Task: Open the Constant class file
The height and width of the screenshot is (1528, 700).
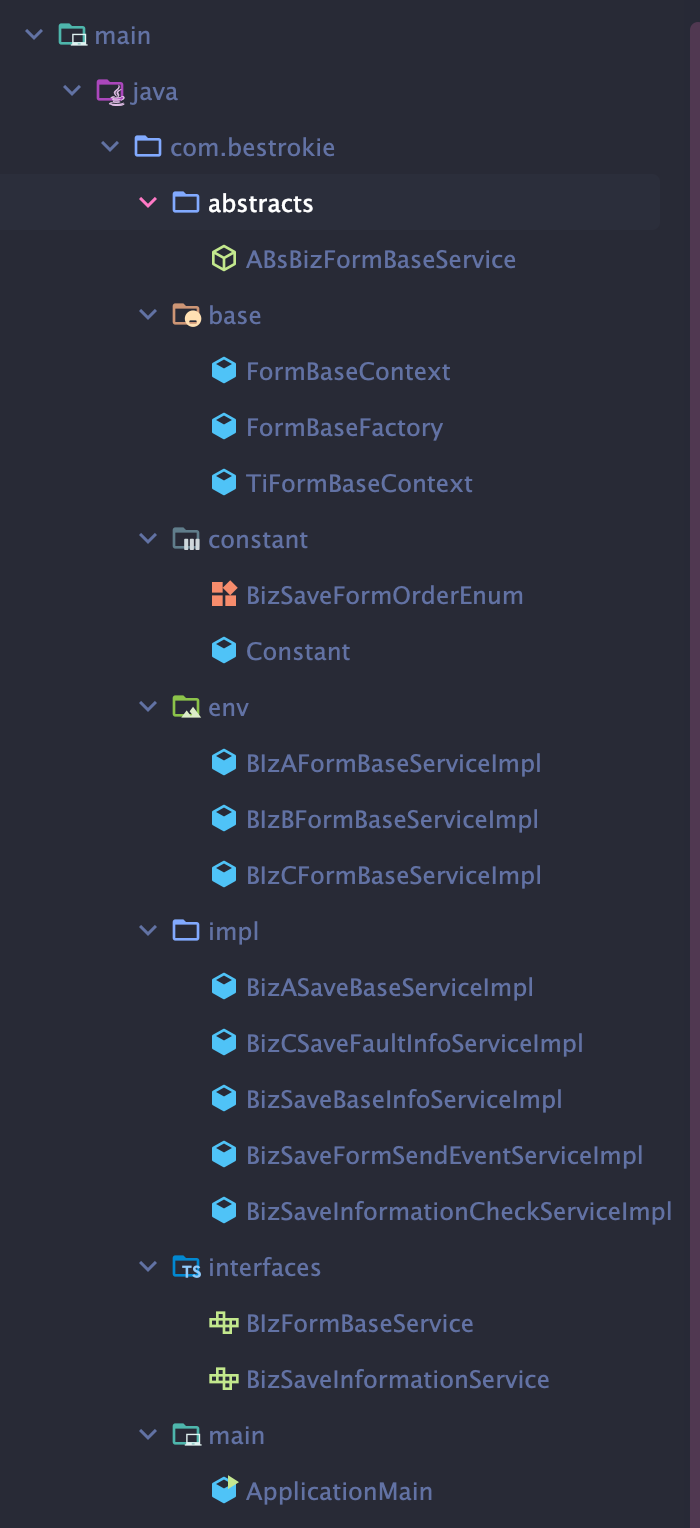Action: pos(298,652)
